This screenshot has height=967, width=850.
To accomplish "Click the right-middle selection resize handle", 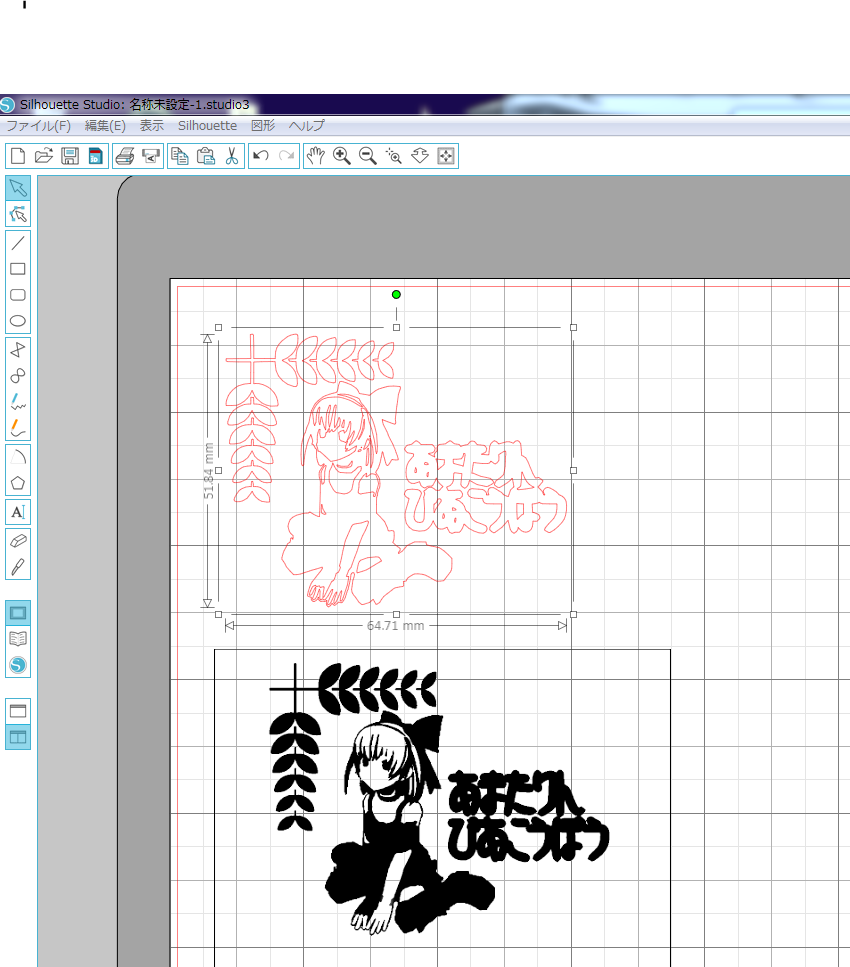I will pos(574,471).
